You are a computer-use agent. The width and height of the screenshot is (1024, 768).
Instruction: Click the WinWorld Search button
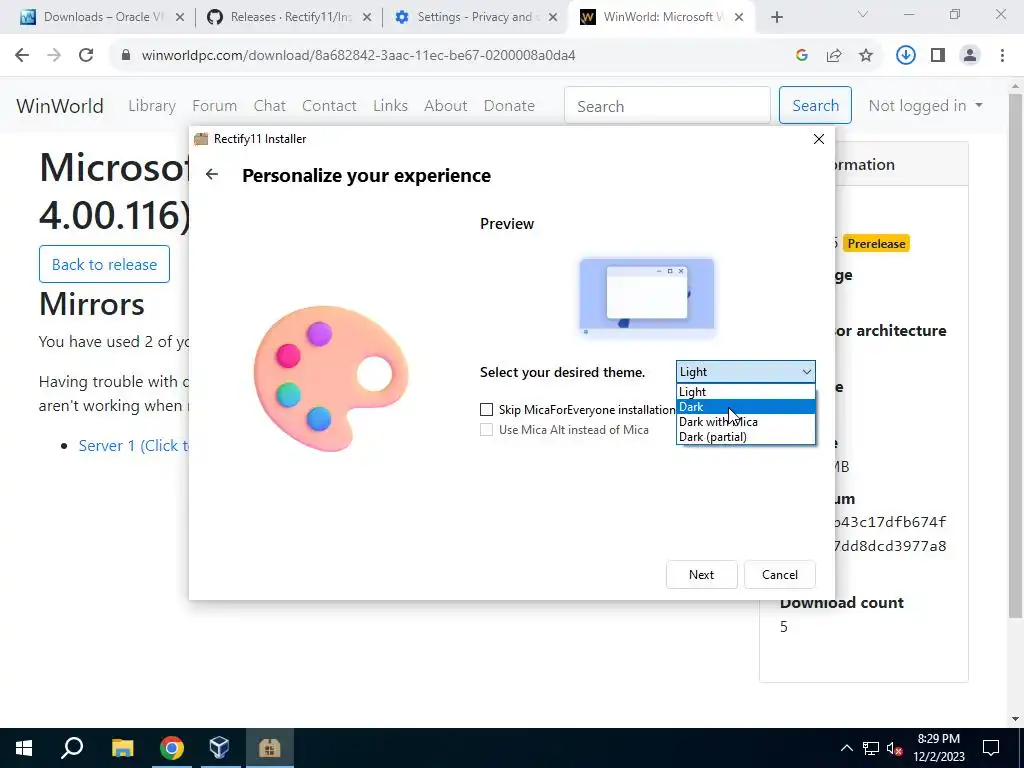(x=815, y=105)
